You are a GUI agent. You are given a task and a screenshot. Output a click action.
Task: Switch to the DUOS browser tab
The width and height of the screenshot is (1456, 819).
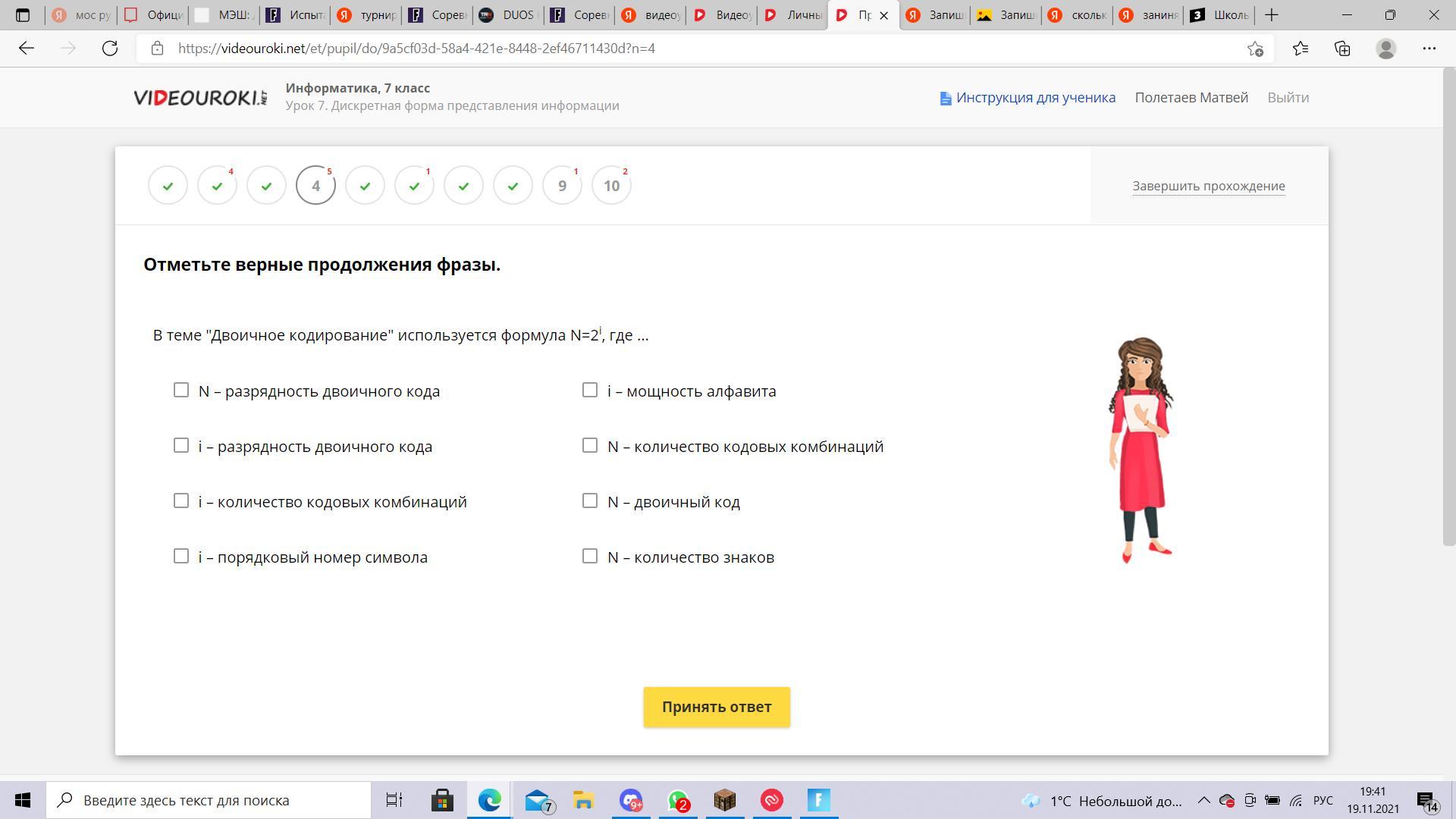[508, 15]
